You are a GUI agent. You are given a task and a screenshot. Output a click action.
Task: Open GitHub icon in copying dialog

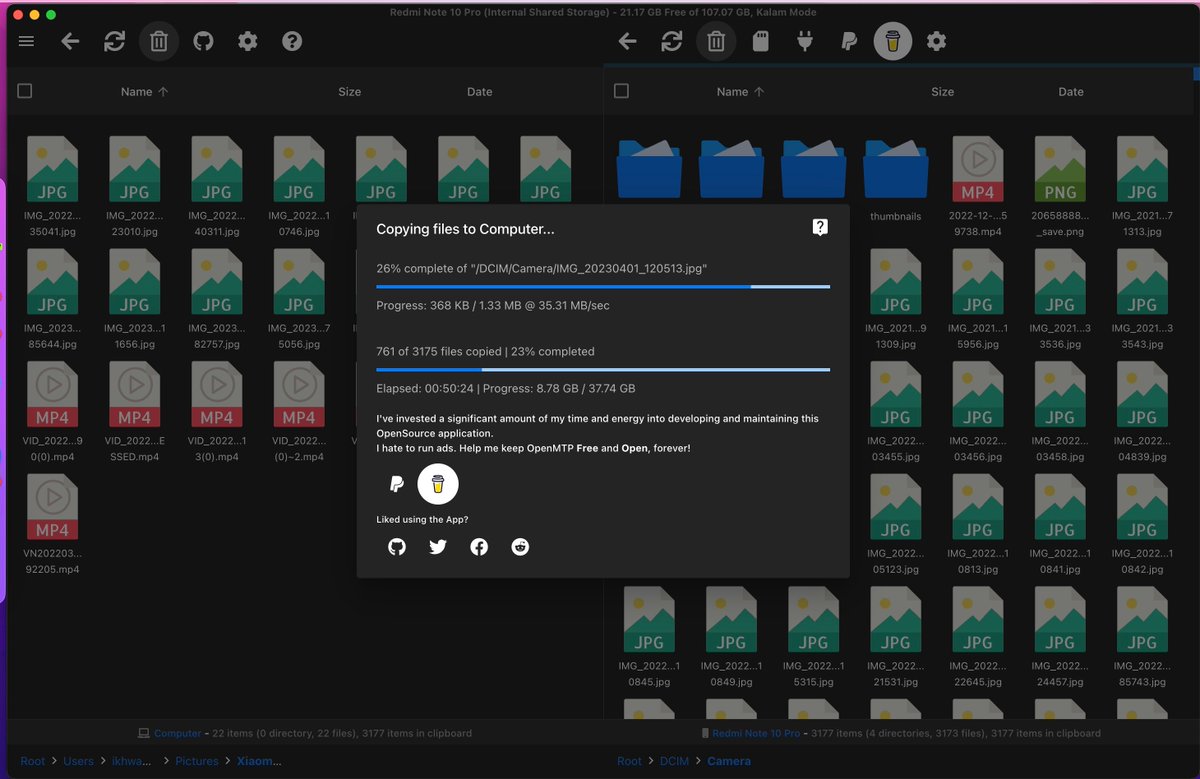pos(397,547)
